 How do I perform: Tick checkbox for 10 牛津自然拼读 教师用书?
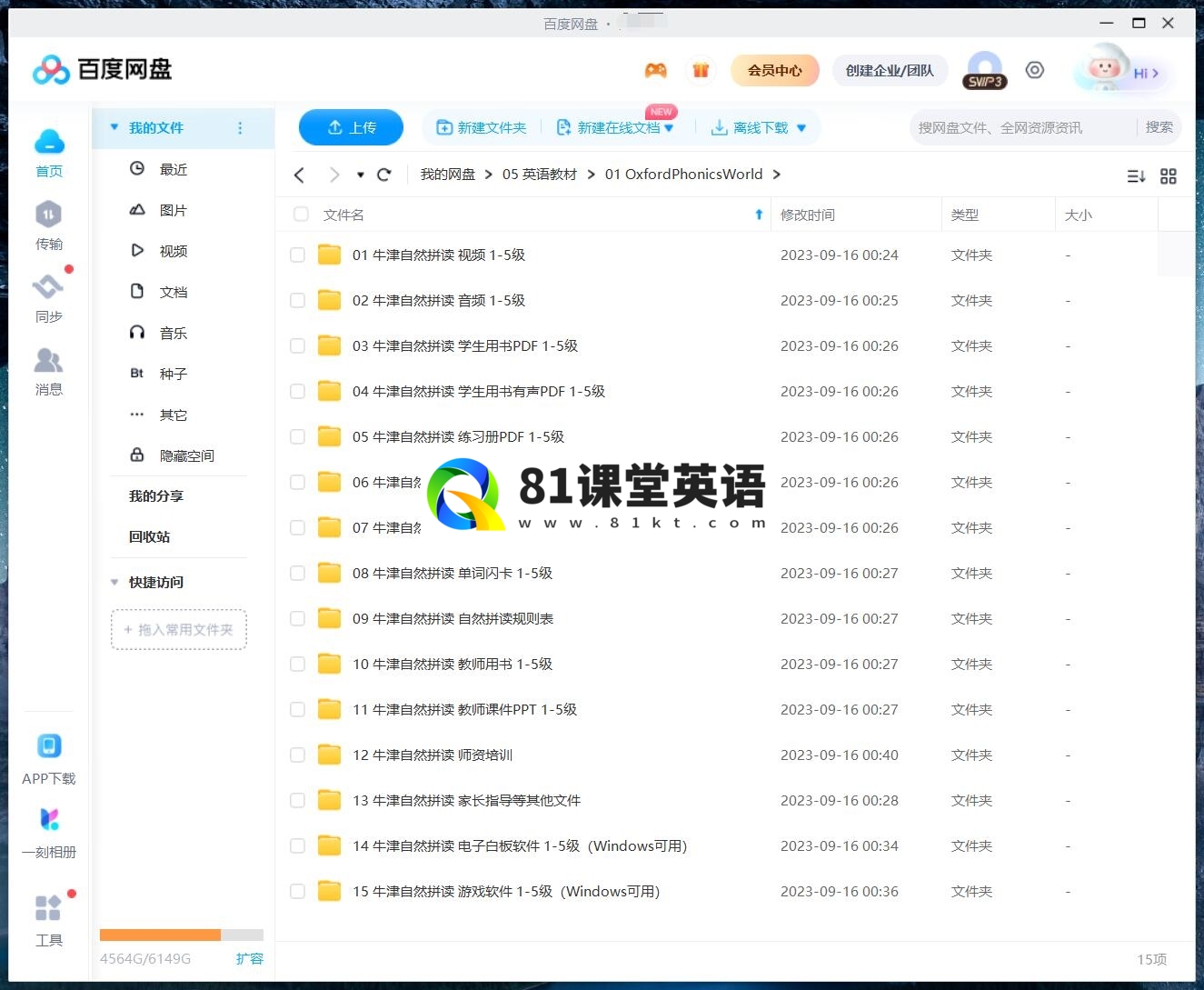pos(297,665)
